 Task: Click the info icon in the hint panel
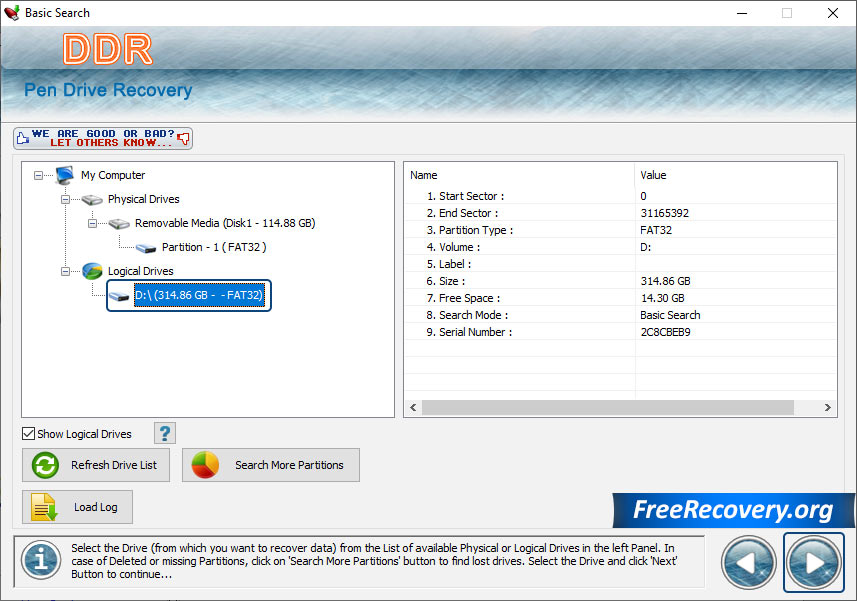click(x=41, y=560)
